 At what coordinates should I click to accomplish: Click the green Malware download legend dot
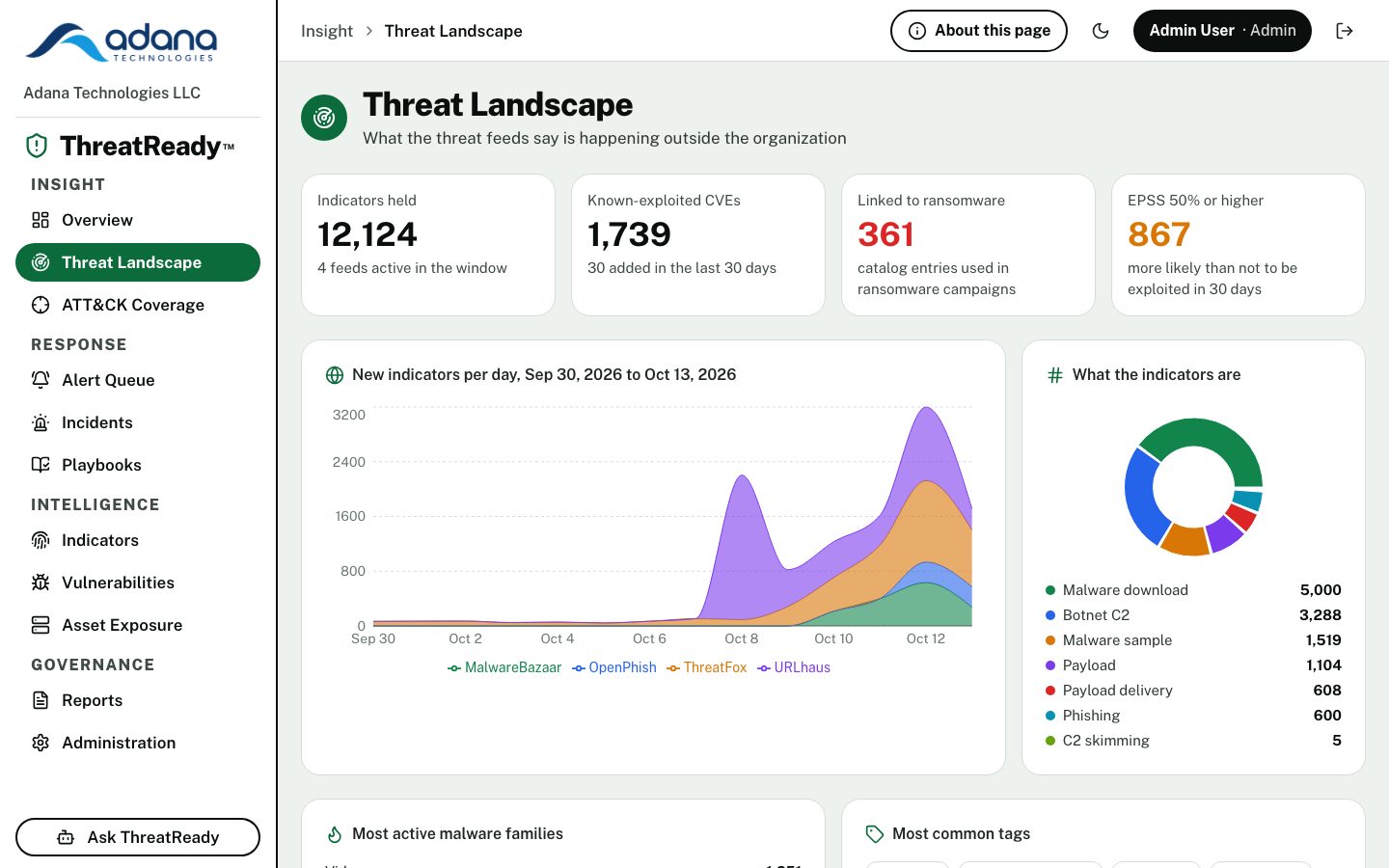tap(1050, 590)
